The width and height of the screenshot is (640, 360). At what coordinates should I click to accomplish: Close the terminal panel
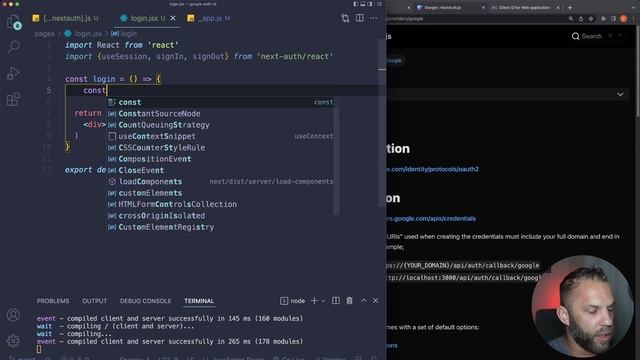(x=376, y=301)
